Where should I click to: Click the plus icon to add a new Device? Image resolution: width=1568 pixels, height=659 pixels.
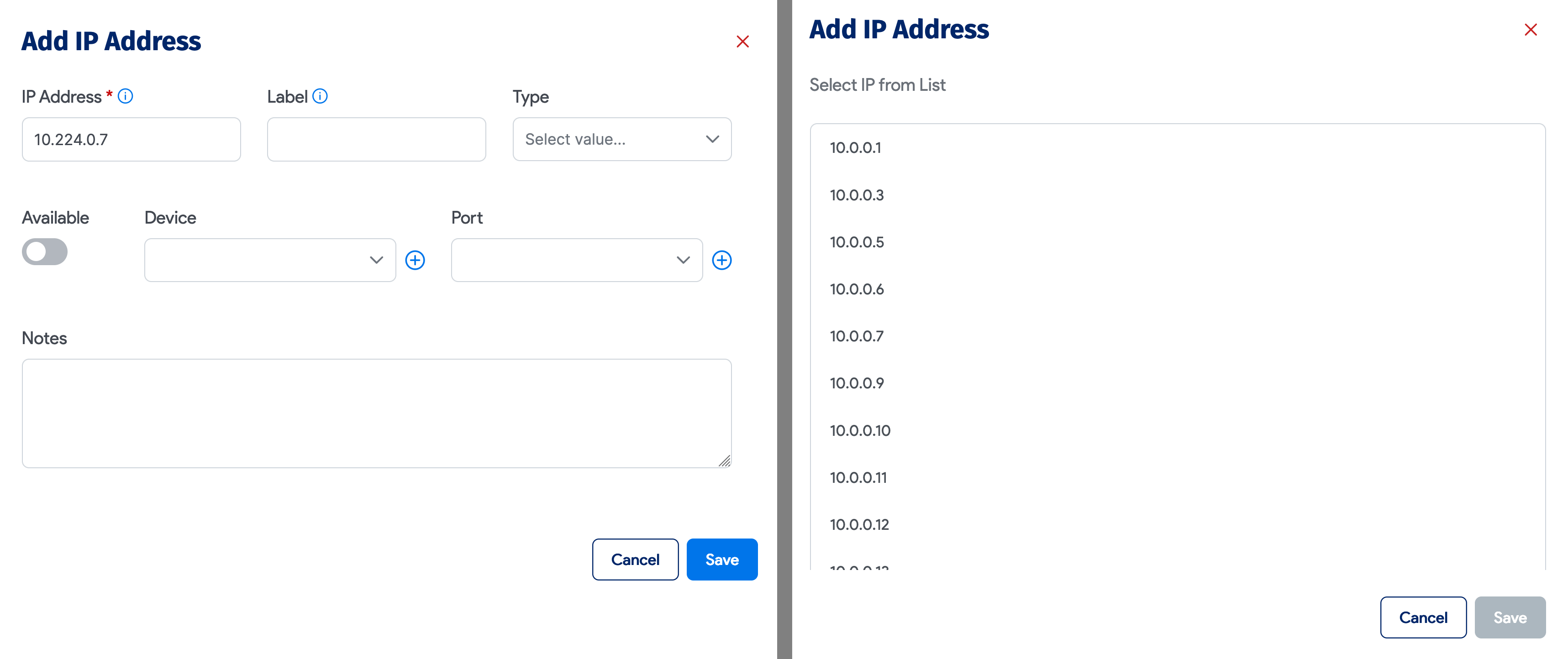tap(415, 260)
